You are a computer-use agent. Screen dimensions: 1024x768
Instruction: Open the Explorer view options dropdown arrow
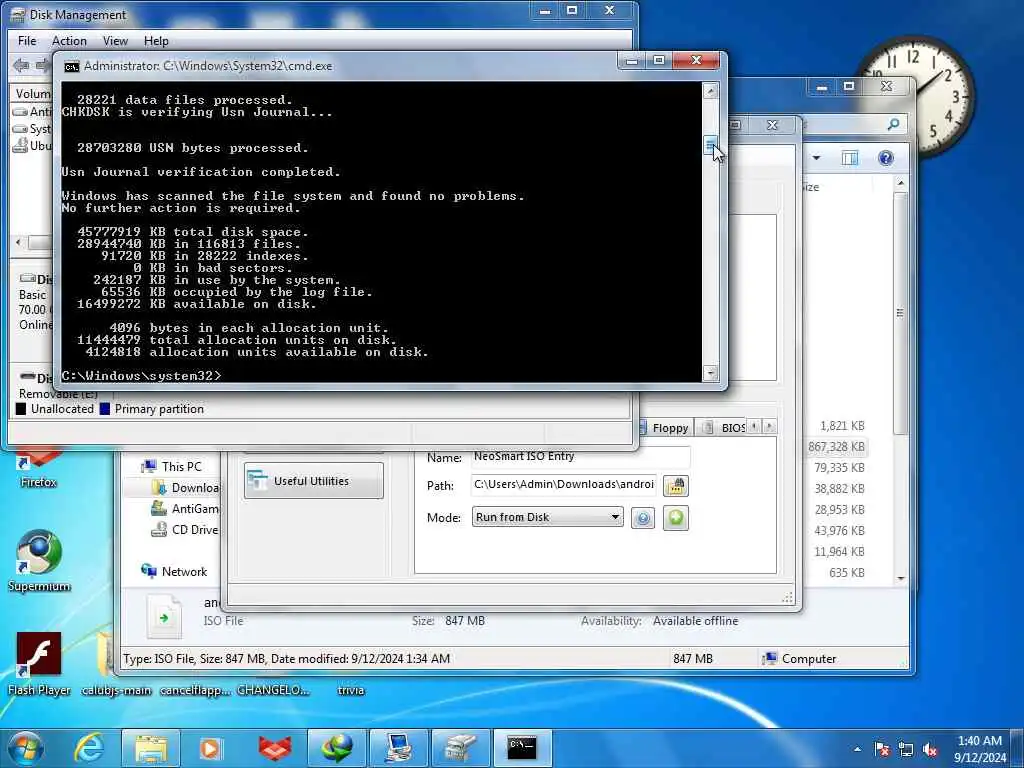(816, 158)
